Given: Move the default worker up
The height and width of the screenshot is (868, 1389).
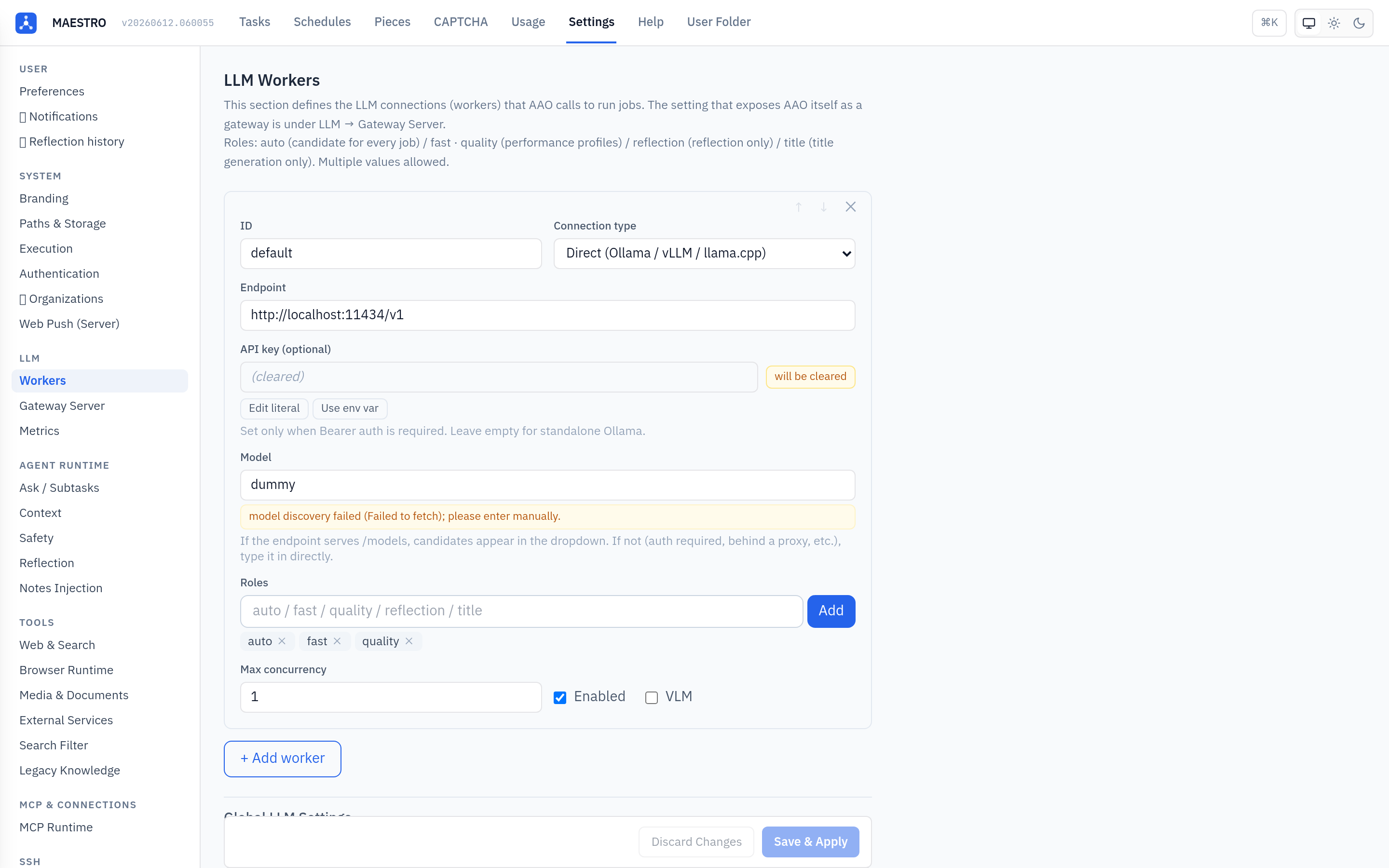Looking at the screenshot, I should [x=798, y=207].
